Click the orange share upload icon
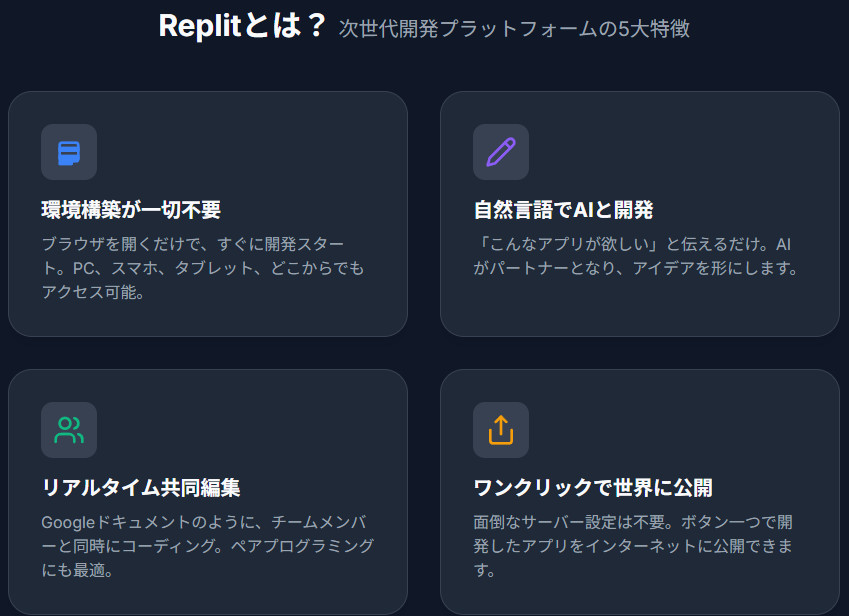This screenshot has width=849, height=616. (501, 430)
